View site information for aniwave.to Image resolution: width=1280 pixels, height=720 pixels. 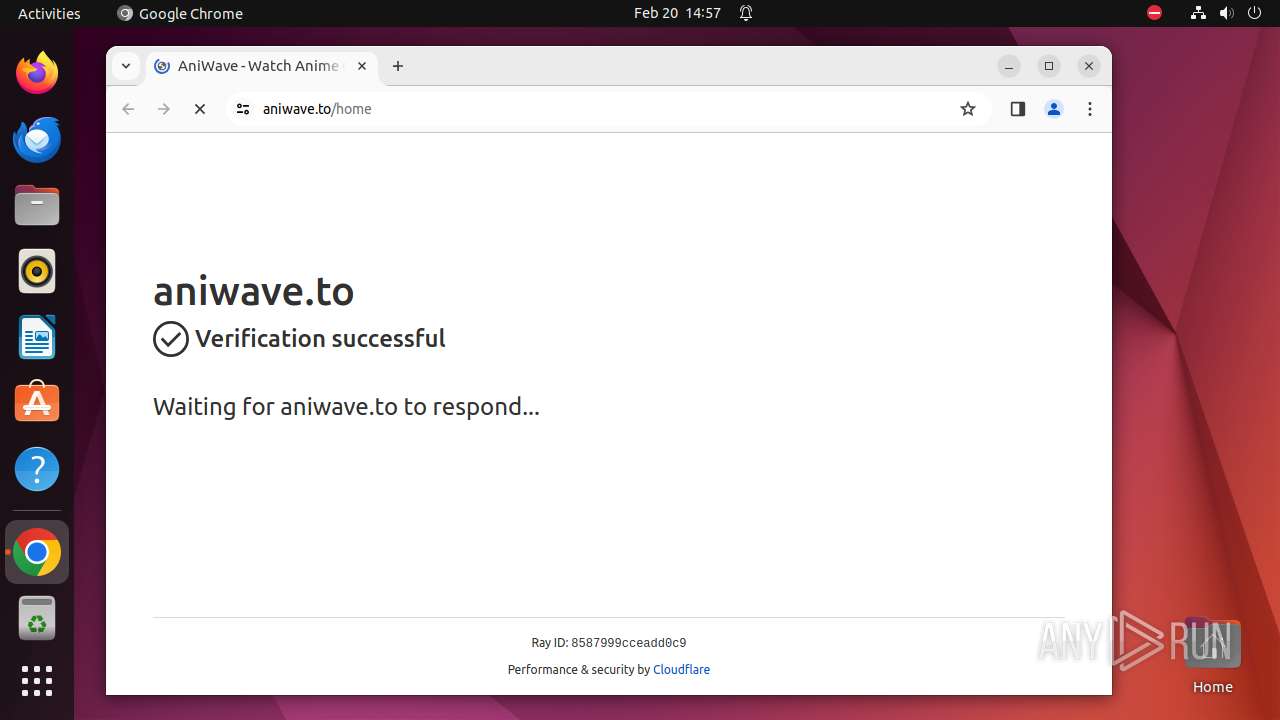[242, 109]
